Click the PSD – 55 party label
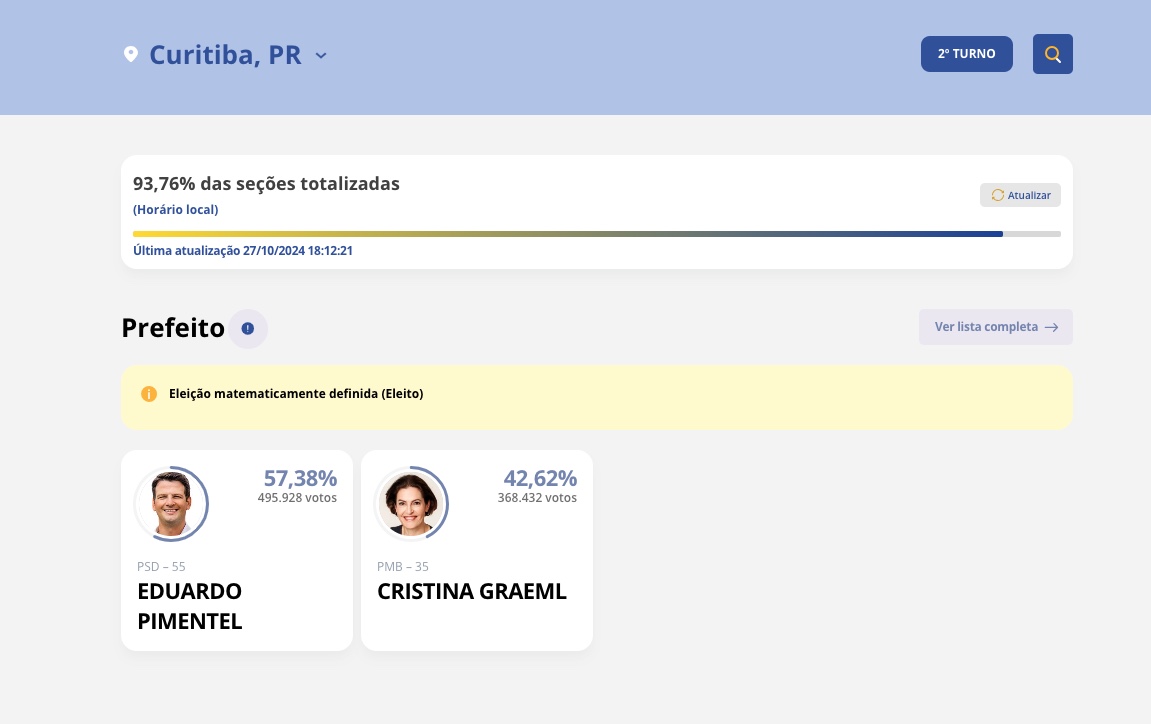Image resolution: width=1151 pixels, height=724 pixels. click(161, 567)
